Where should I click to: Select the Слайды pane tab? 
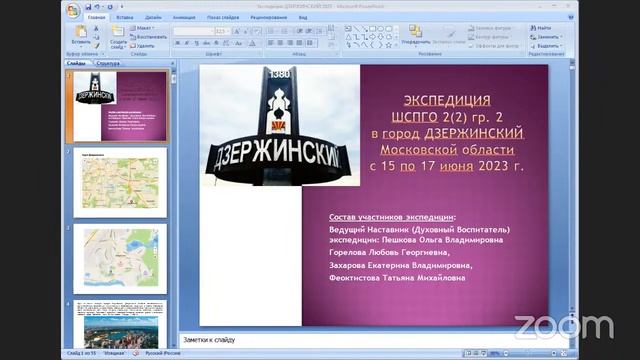pyautogui.click(x=77, y=63)
